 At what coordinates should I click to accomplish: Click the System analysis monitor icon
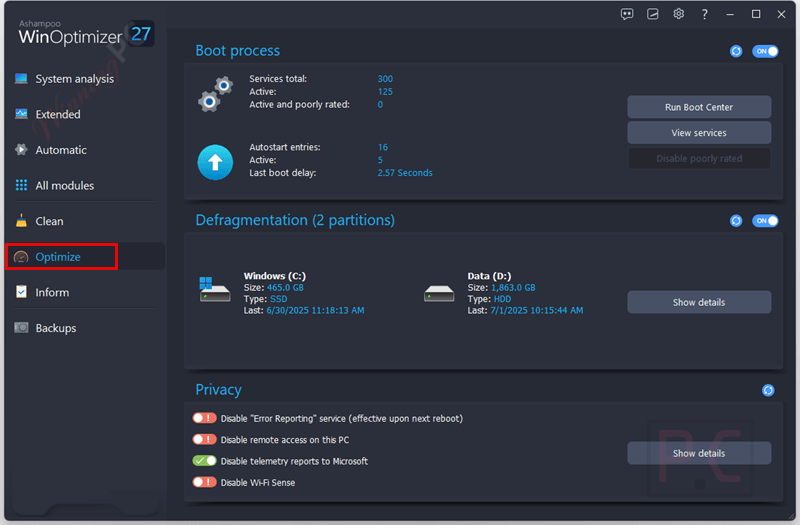(21, 79)
